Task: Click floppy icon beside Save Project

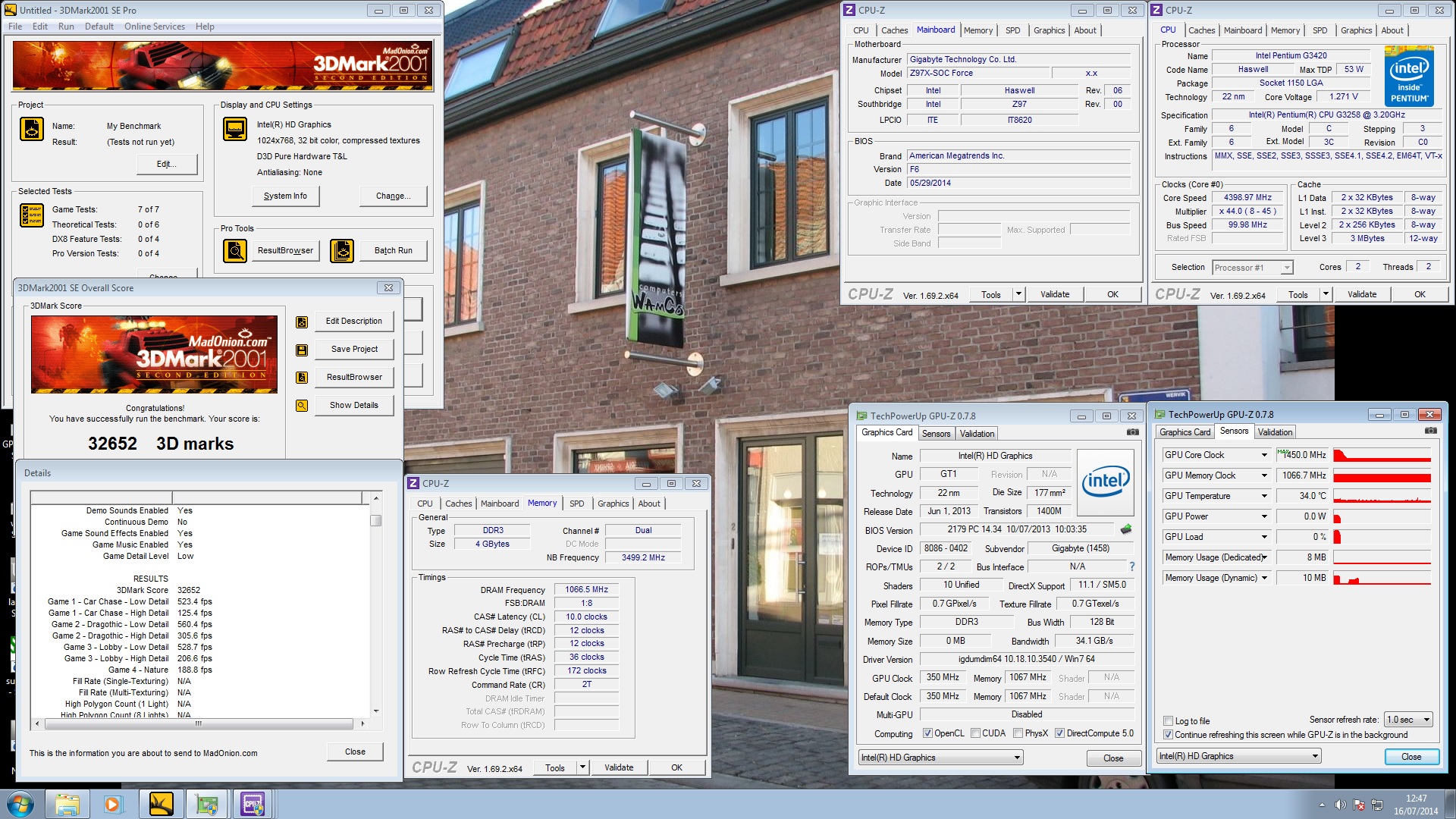Action: [302, 350]
